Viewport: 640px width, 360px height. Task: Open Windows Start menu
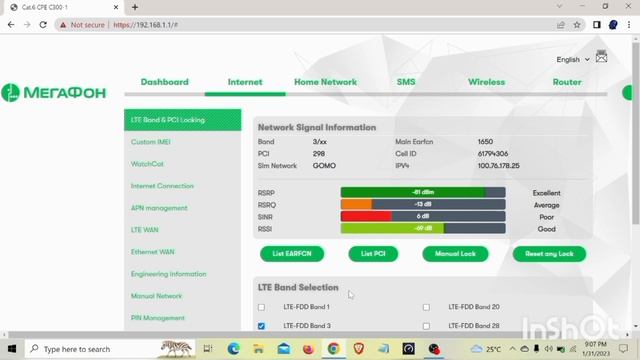(12, 349)
